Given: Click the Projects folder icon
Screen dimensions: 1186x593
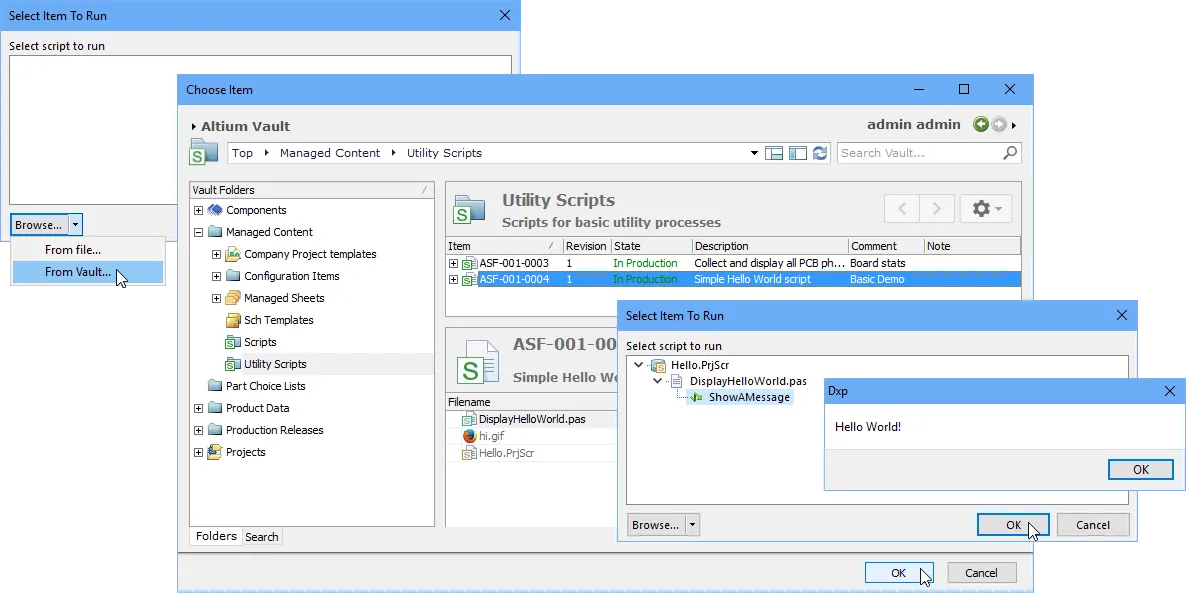Looking at the screenshot, I should coord(215,452).
